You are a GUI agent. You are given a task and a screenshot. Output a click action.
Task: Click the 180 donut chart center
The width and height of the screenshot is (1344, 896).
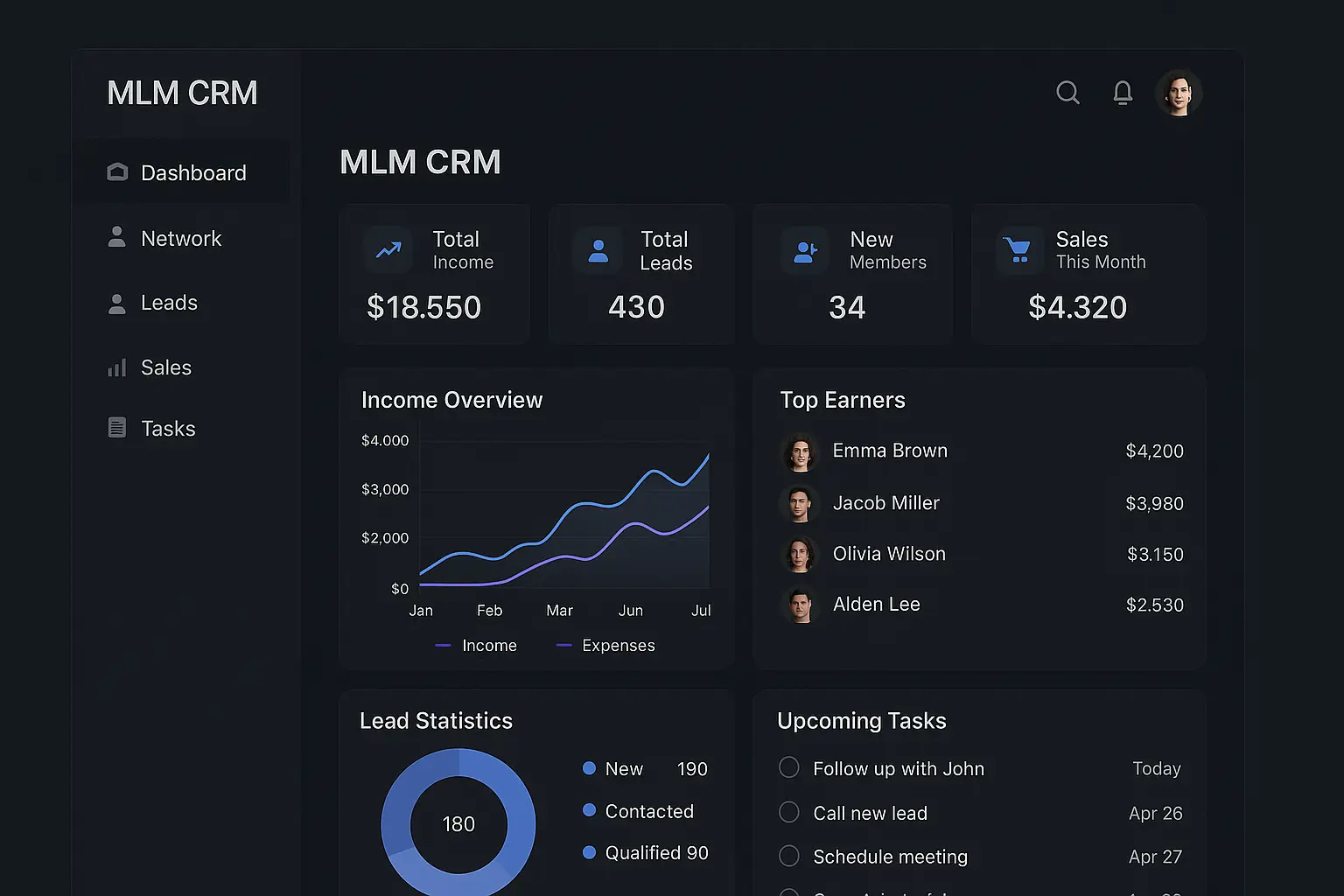458,824
